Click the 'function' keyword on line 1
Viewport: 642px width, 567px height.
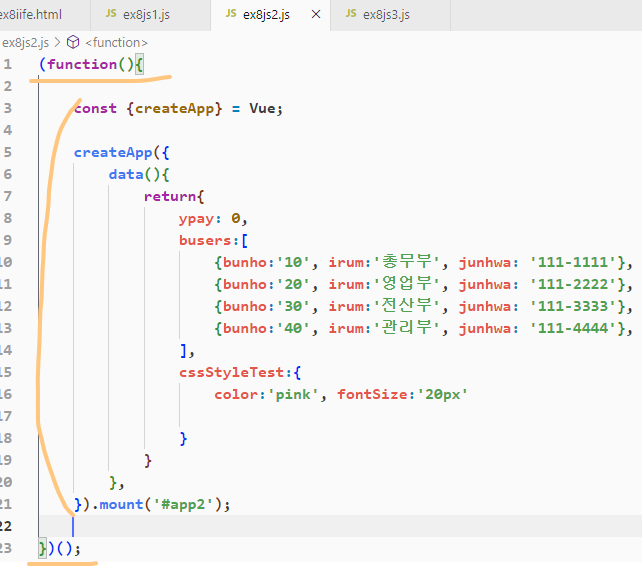(82, 64)
